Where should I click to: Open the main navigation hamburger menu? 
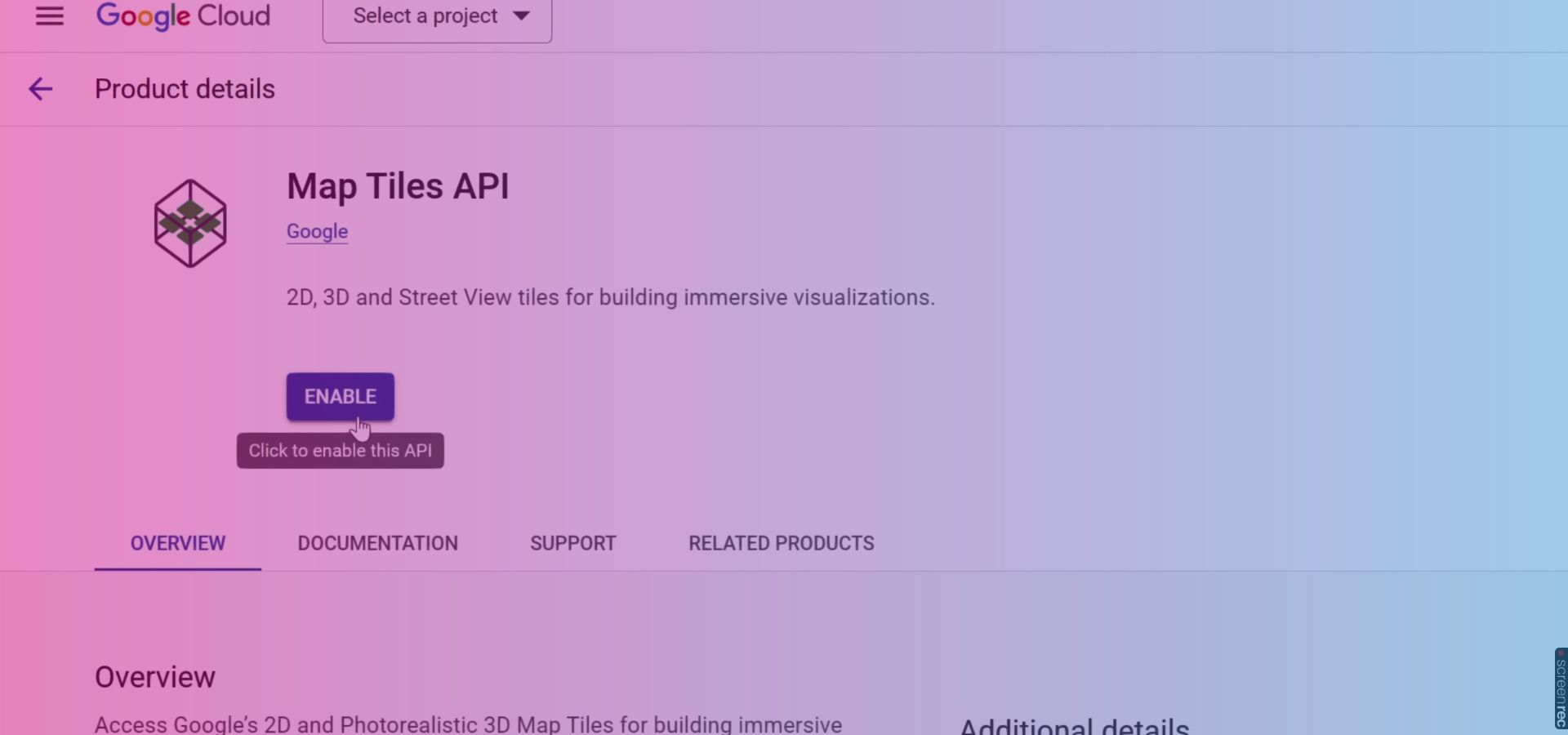[x=50, y=16]
